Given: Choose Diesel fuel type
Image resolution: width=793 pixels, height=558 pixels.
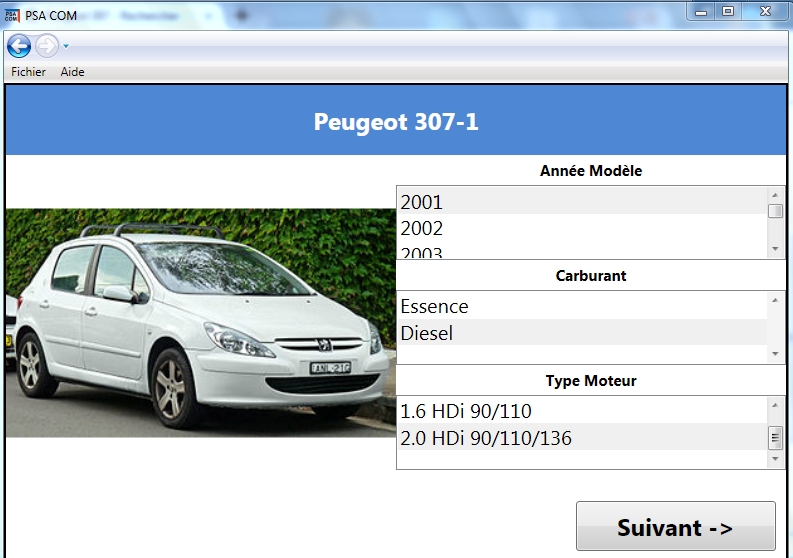Looking at the screenshot, I should click(582, 333).
